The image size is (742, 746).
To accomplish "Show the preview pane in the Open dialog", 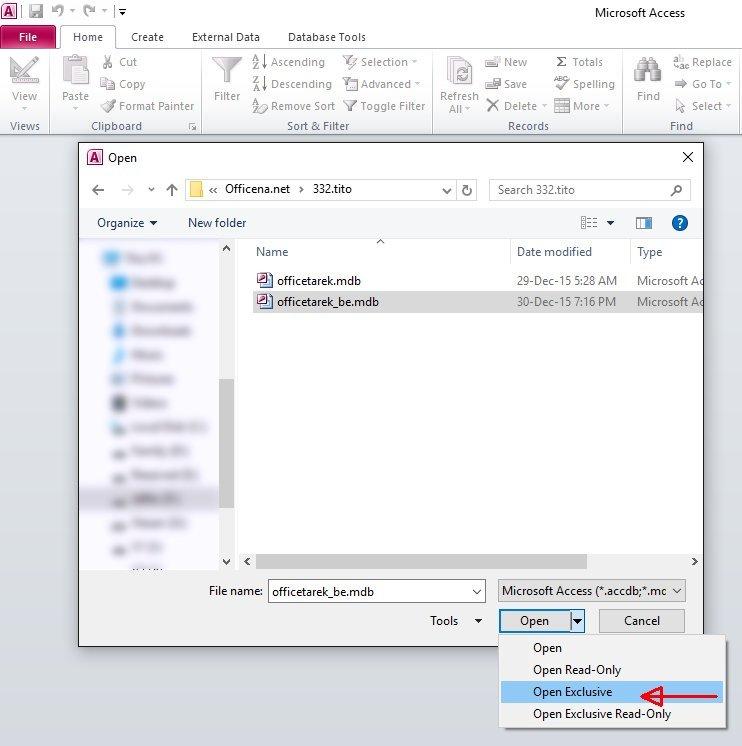I will [644, 223].
